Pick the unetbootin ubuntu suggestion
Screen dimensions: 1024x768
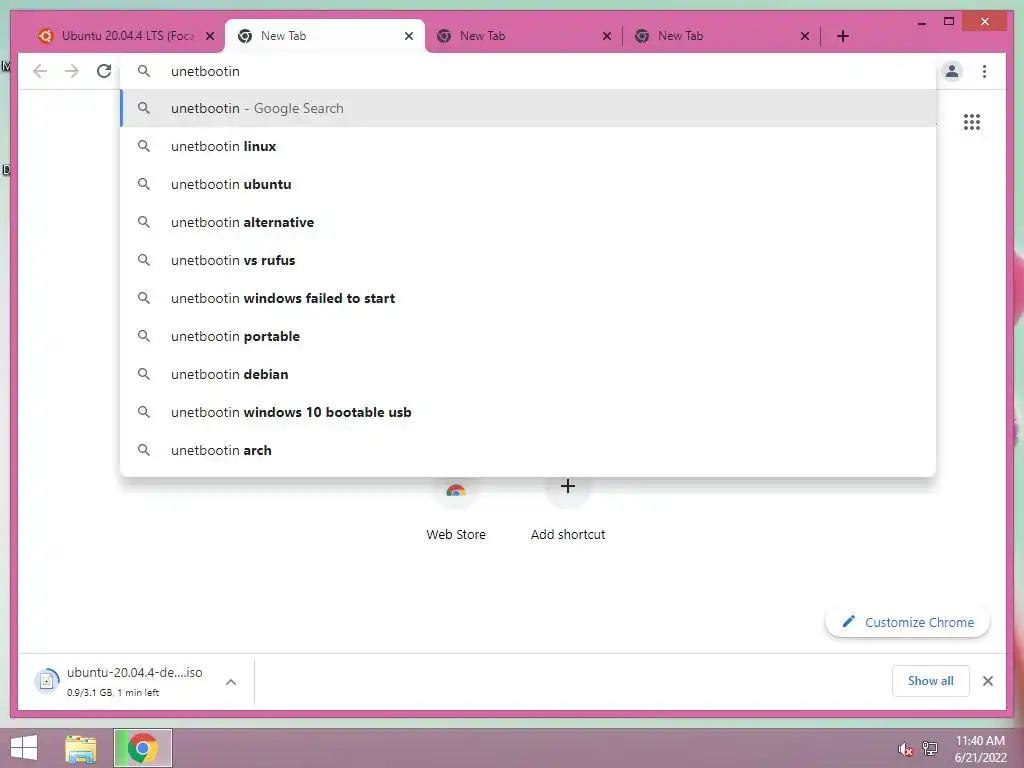coord(529,184)
